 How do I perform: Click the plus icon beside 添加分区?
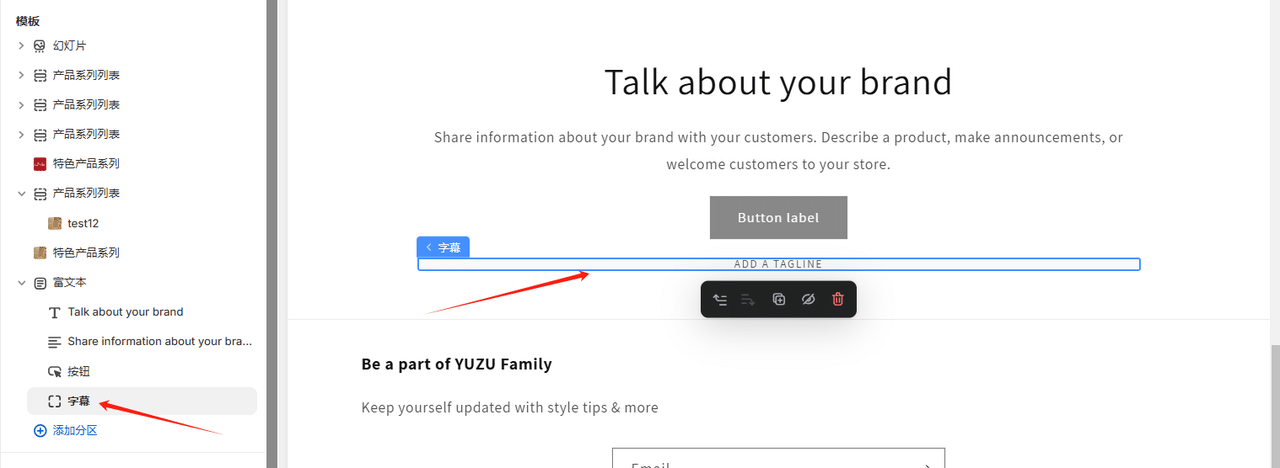tap(40, 431)
